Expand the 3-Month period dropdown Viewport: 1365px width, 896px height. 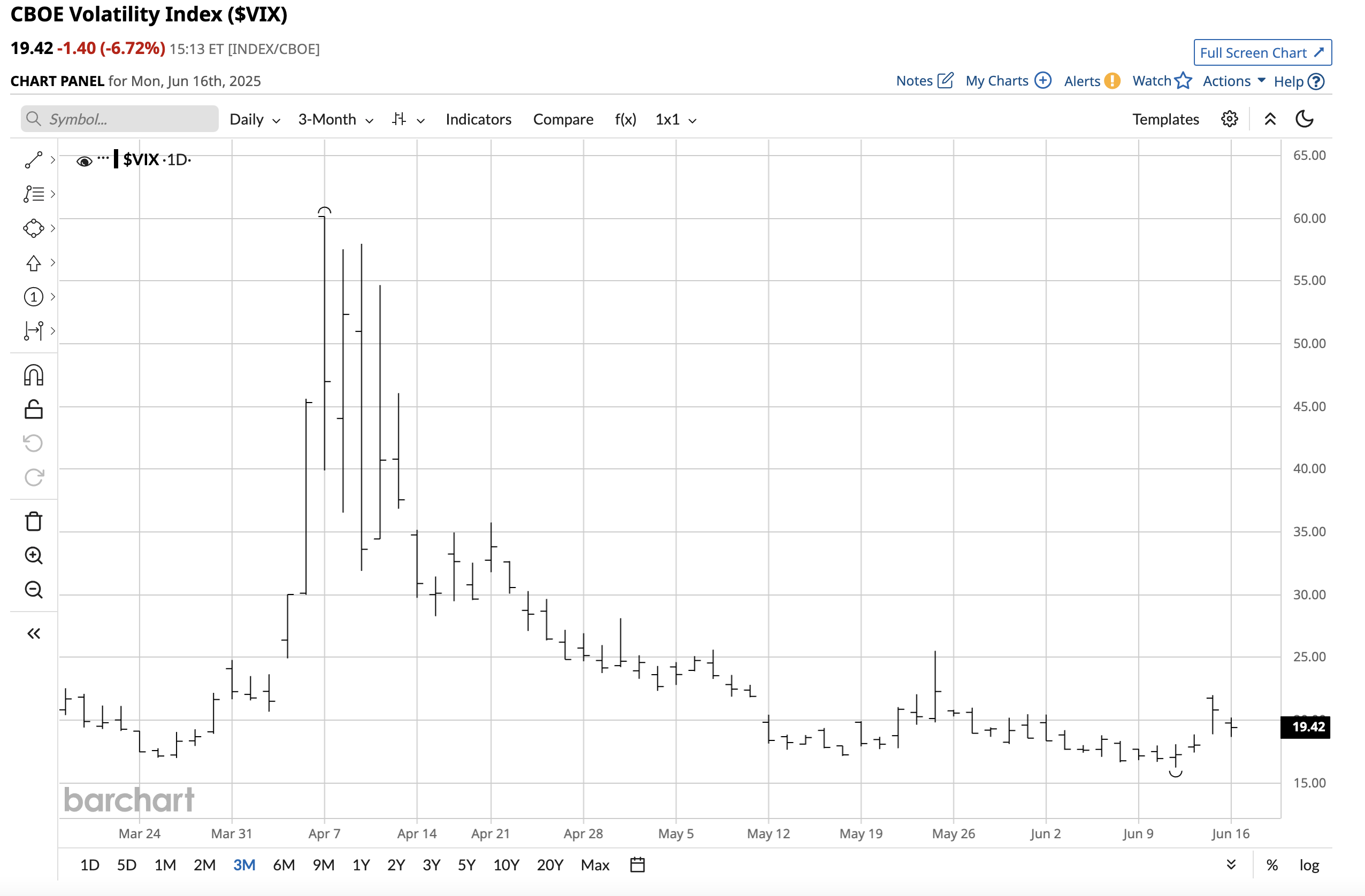335,119
